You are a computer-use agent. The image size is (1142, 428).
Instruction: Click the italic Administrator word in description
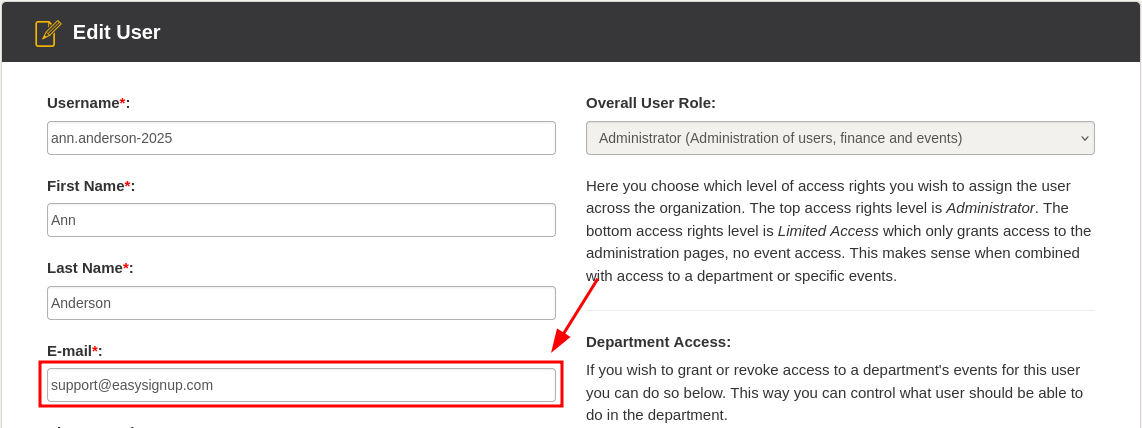point(990,208)
